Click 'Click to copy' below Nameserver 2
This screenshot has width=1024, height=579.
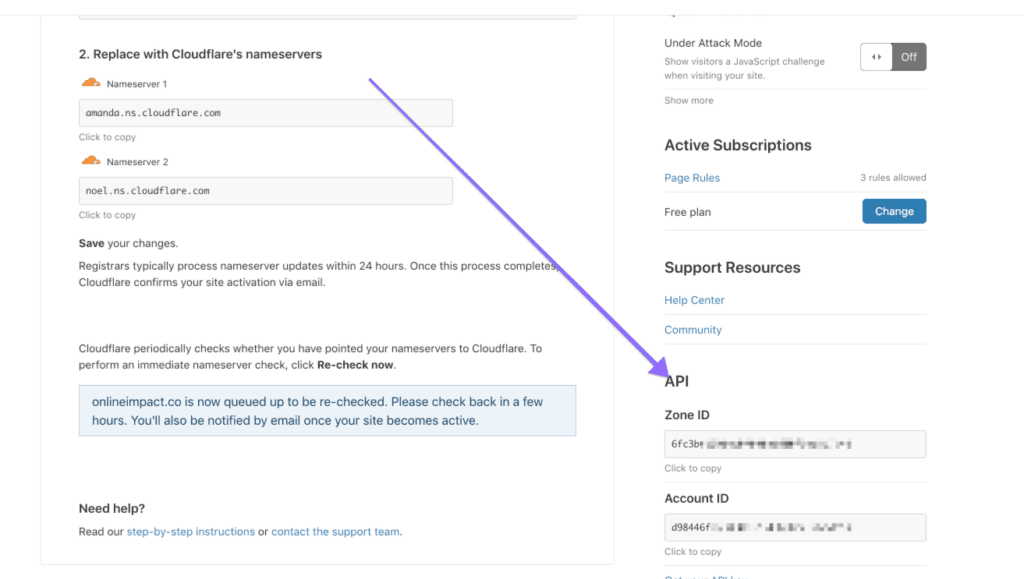click(x=107, y=215)
